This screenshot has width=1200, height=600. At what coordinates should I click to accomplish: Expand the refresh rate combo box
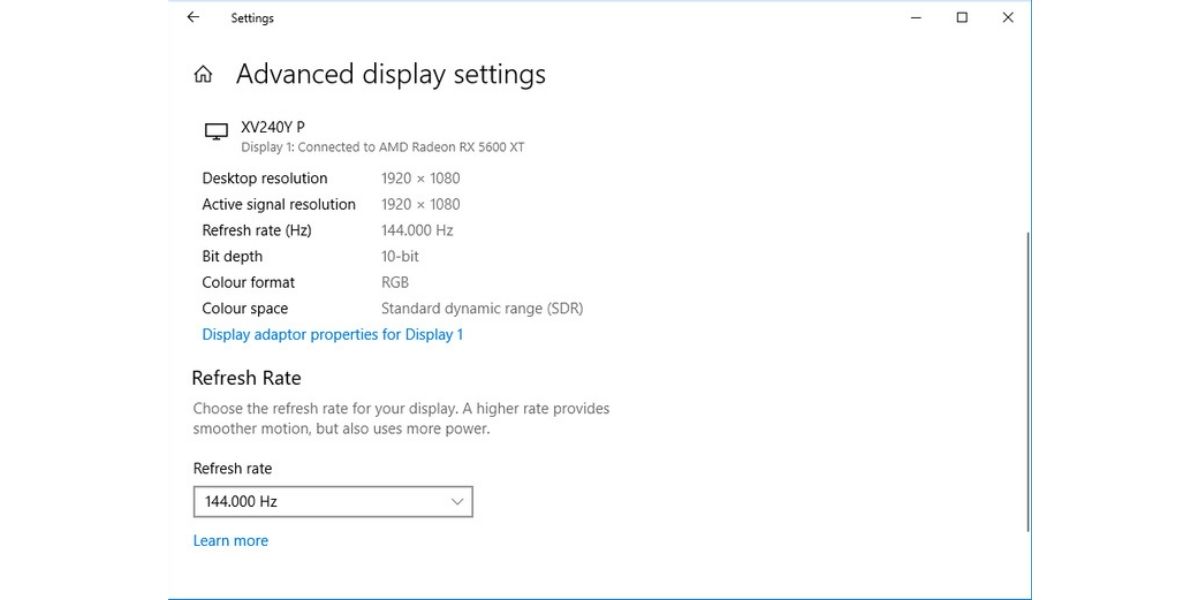coord(333,501)
